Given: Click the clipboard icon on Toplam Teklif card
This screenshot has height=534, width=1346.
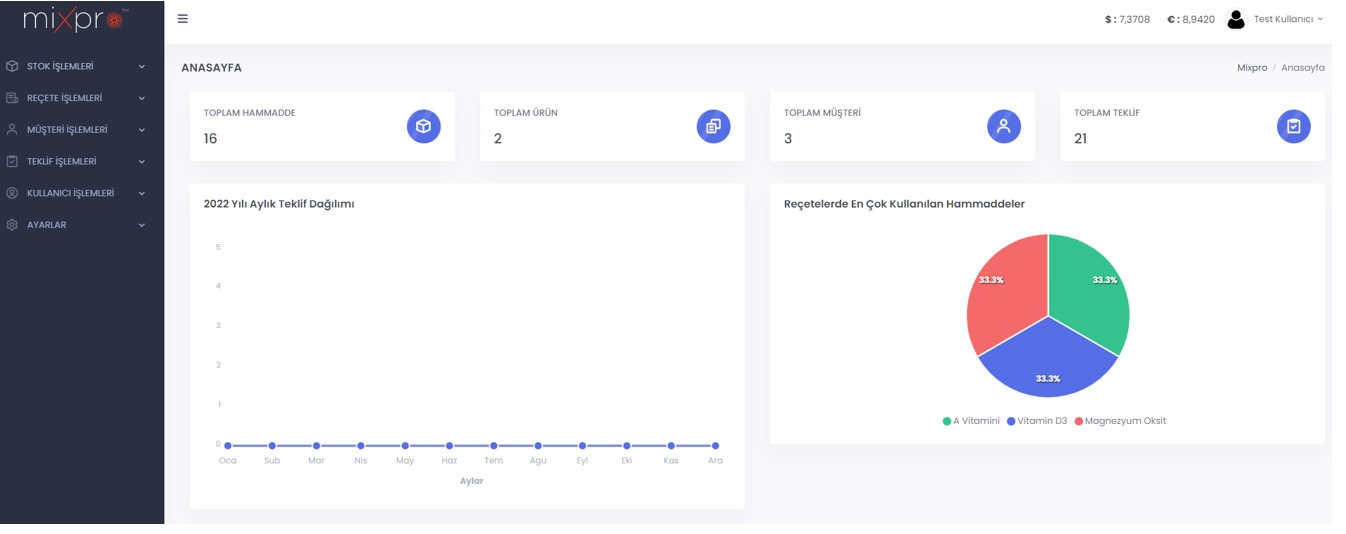Looking at the screenshot, I should click(1293, 126).
